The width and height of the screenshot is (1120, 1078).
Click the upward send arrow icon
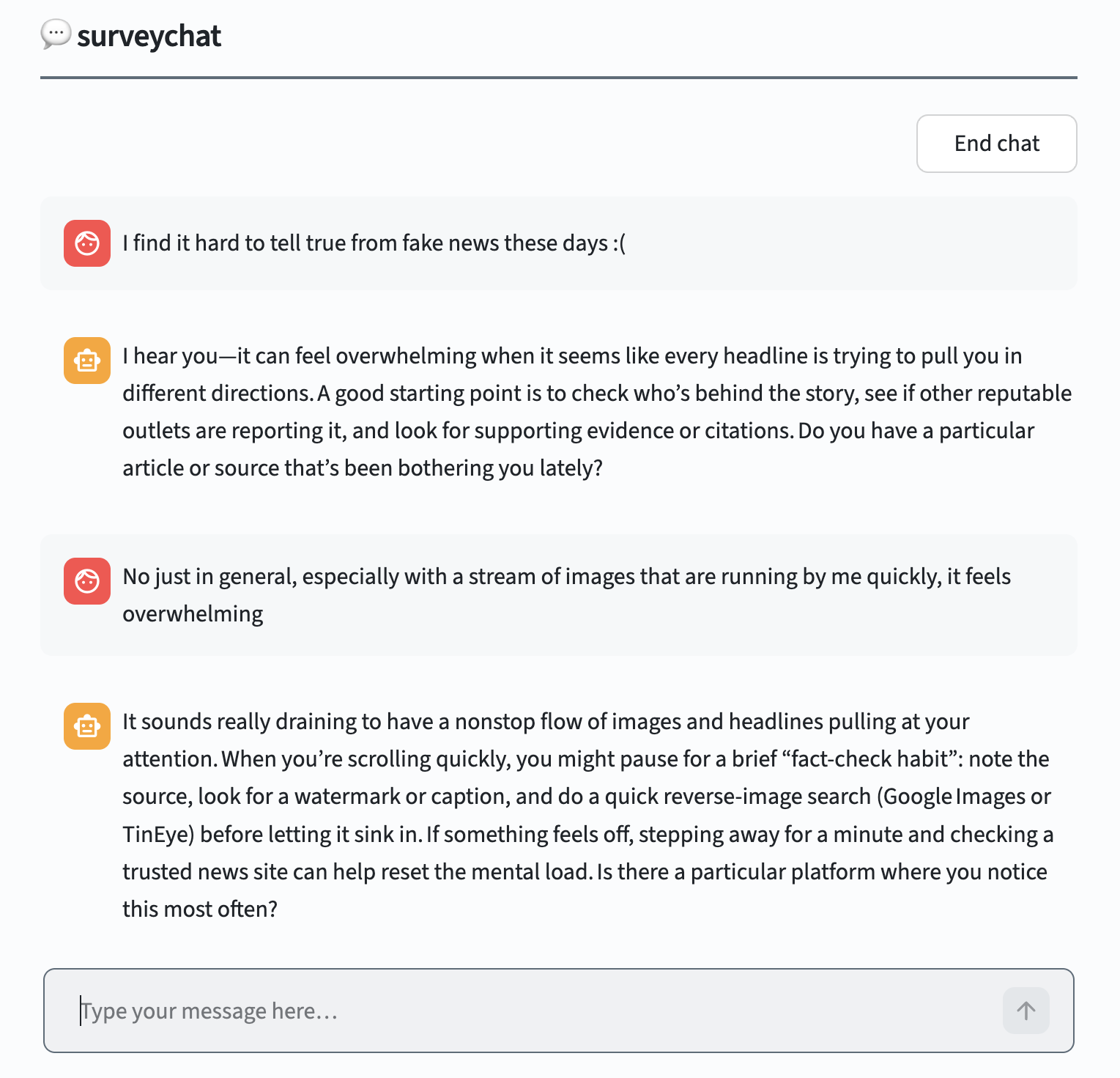[x=1026, y=1011]
